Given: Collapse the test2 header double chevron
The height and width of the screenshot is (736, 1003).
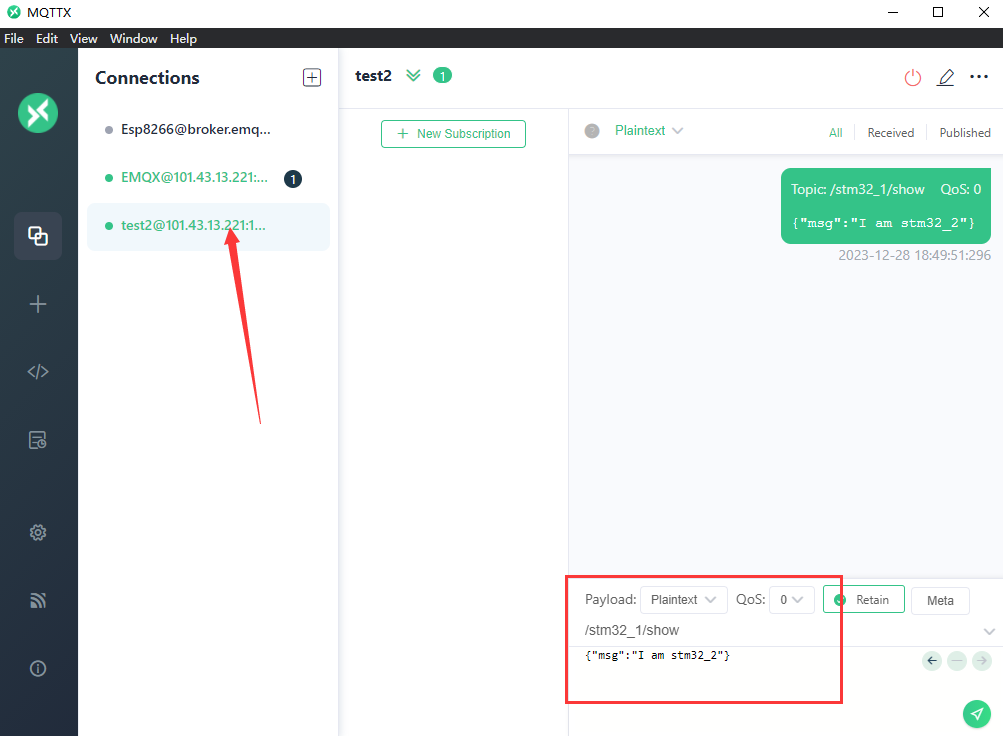Looking at the screenshot, I should (x=413, y=75).
